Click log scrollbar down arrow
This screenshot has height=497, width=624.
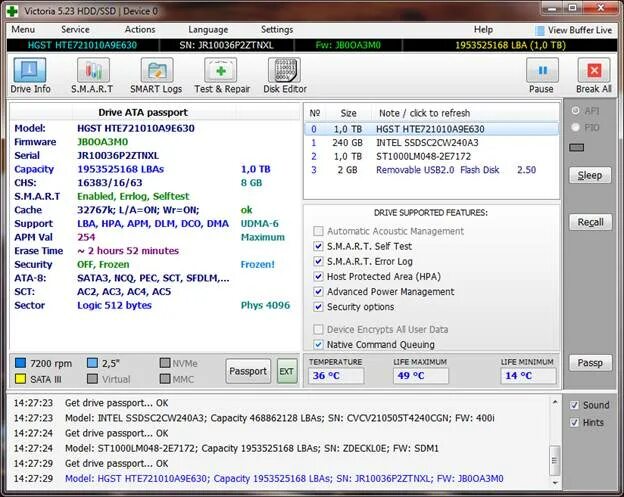(x=555, y=483)
